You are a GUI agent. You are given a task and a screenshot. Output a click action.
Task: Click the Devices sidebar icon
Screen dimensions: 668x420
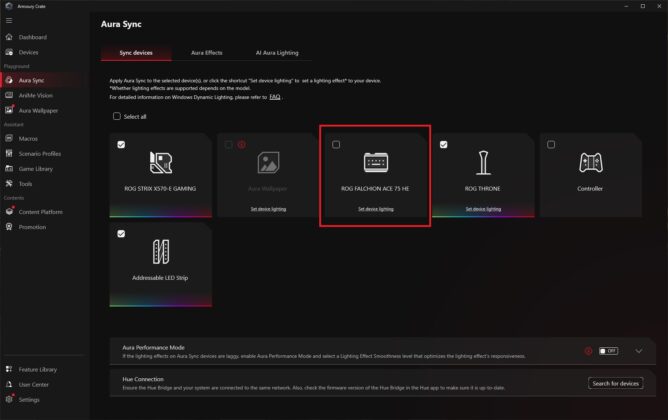pyautogui.click(x=9, y=52)
